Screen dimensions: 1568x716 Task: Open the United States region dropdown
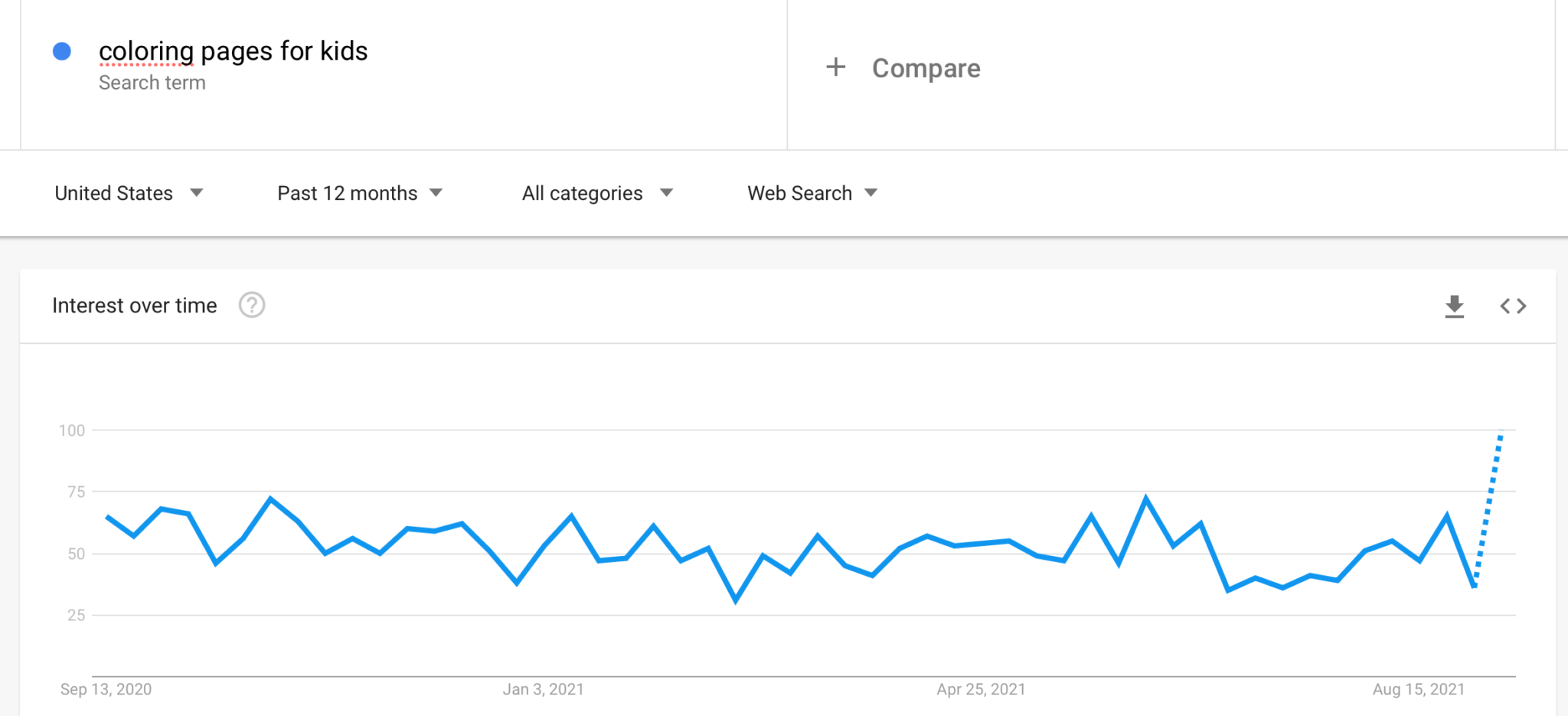(x=129, y=193)
